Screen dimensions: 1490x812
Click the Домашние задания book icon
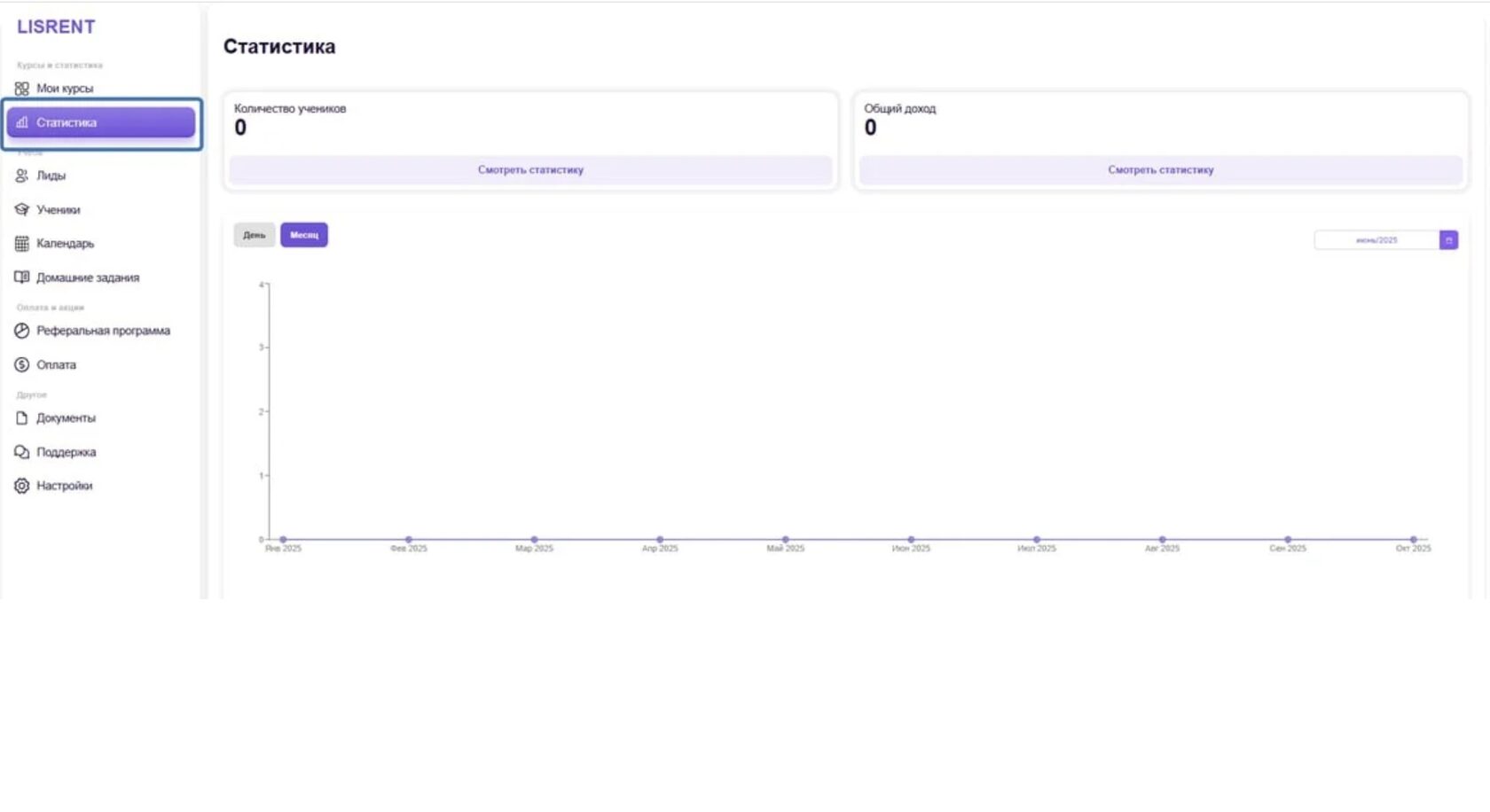click(21, 277)
